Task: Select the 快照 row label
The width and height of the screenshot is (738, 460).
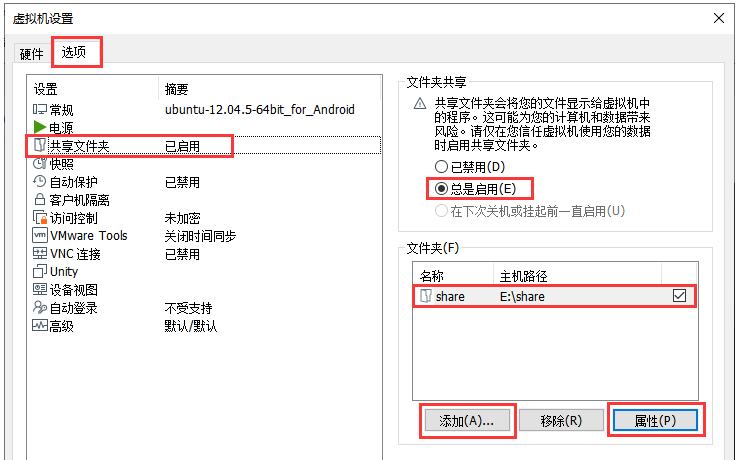Action: 61,164
